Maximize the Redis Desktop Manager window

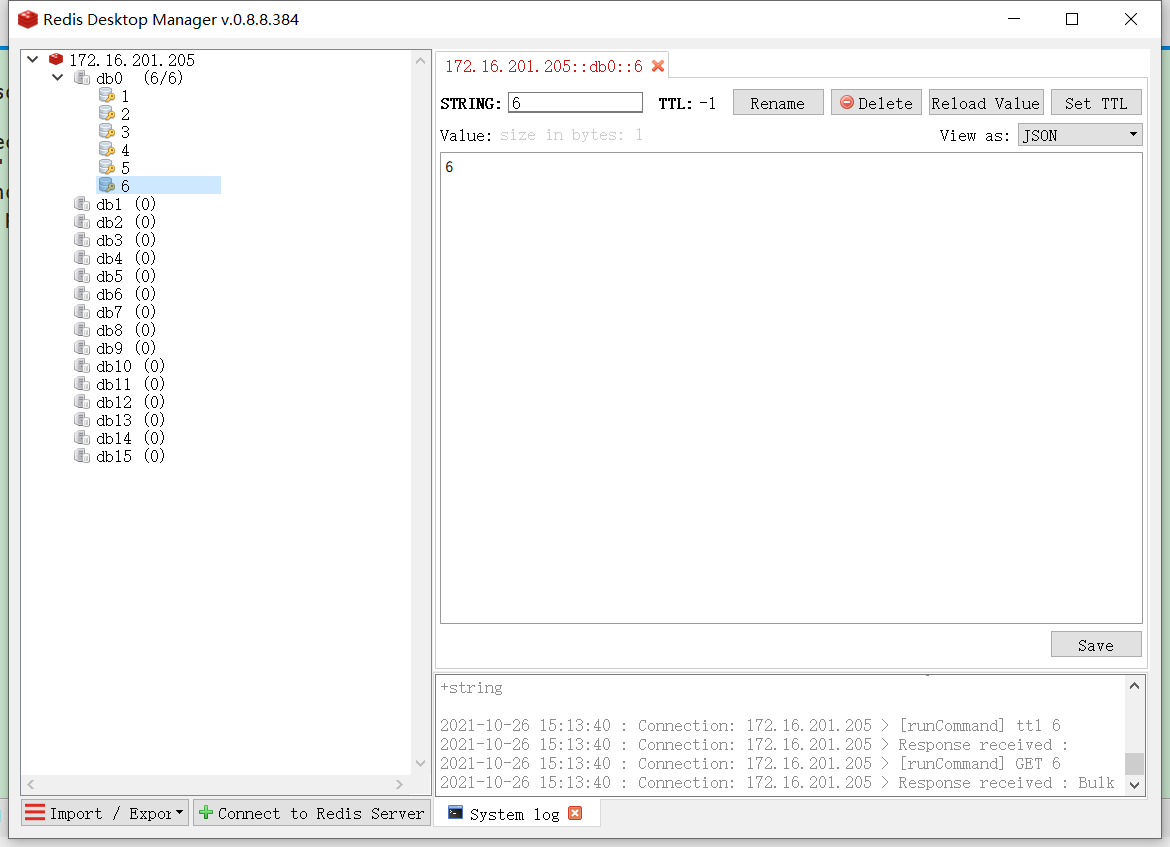point(1072,19)
